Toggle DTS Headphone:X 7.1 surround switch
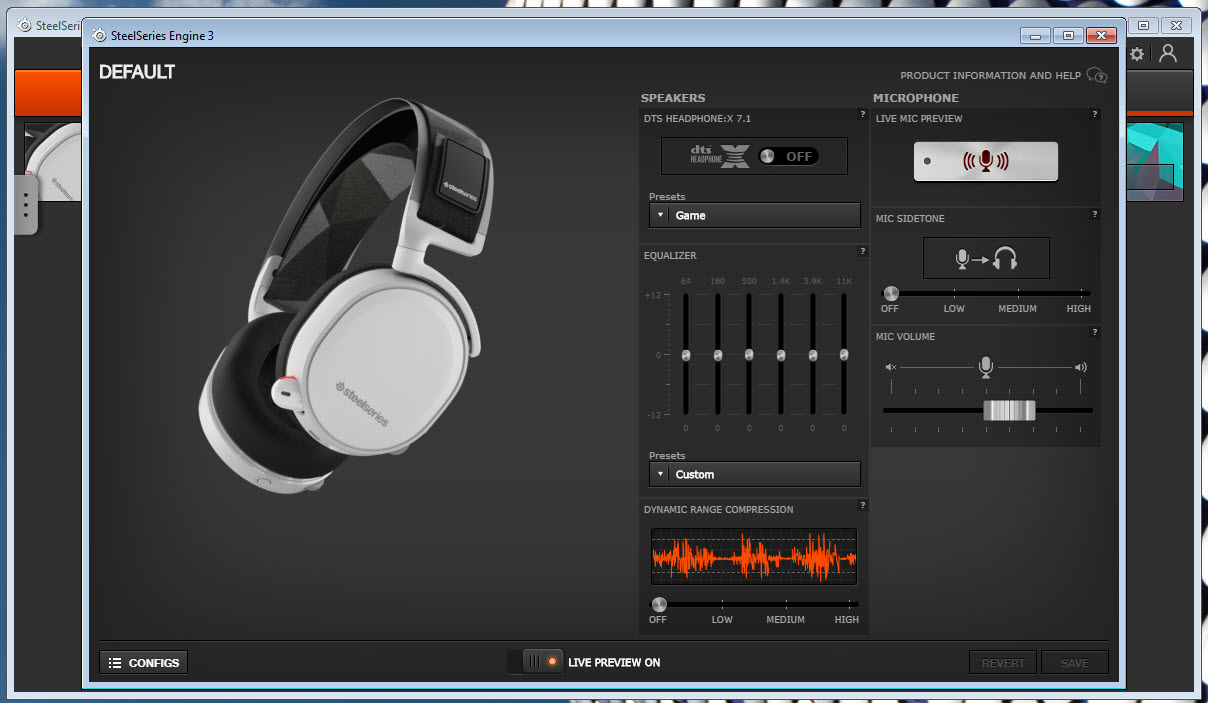 point(788,156)
